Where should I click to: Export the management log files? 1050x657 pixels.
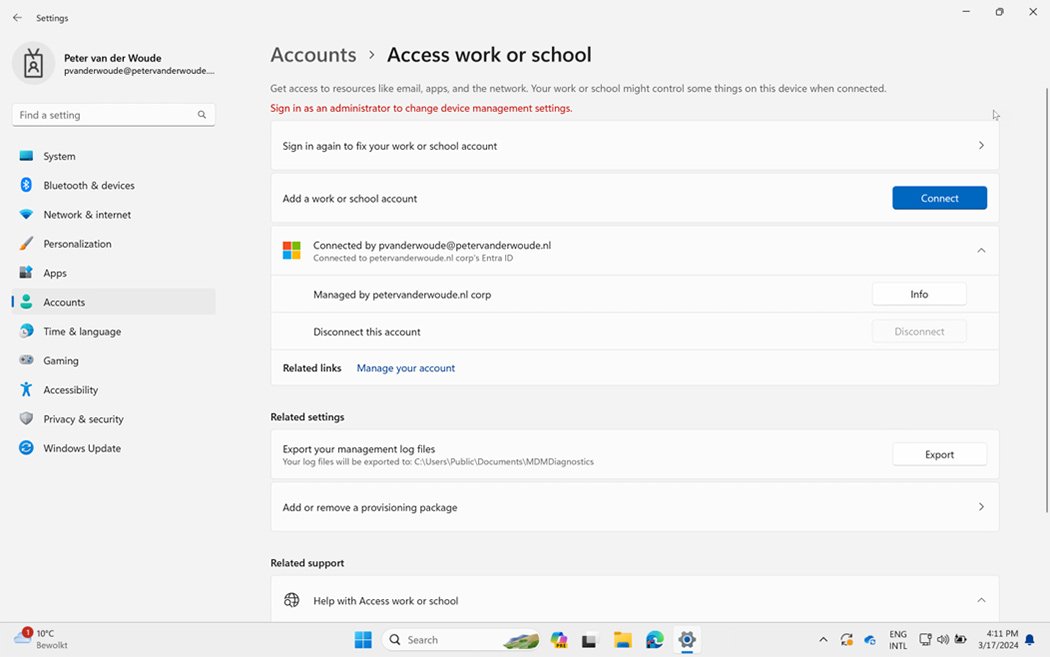[x=938, y=453]
